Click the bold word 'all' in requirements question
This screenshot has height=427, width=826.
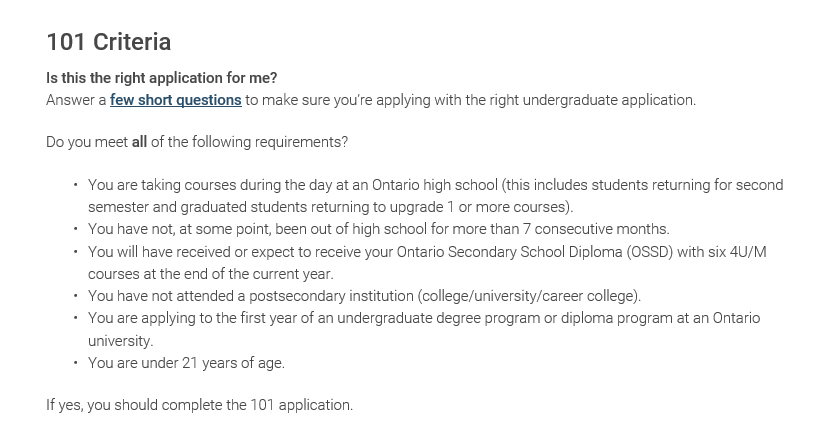[139, 142]
